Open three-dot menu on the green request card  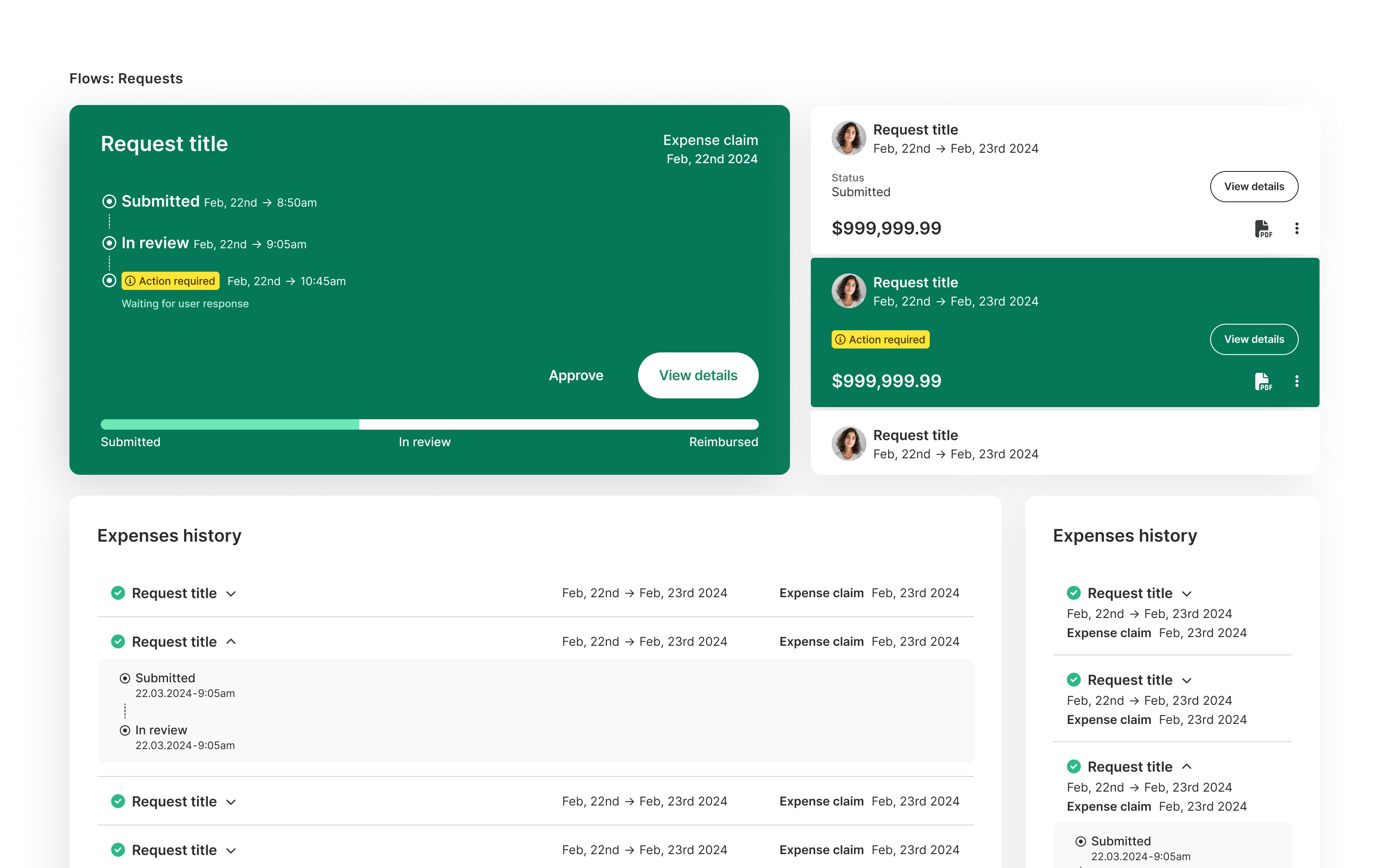tap(1296, 381)
